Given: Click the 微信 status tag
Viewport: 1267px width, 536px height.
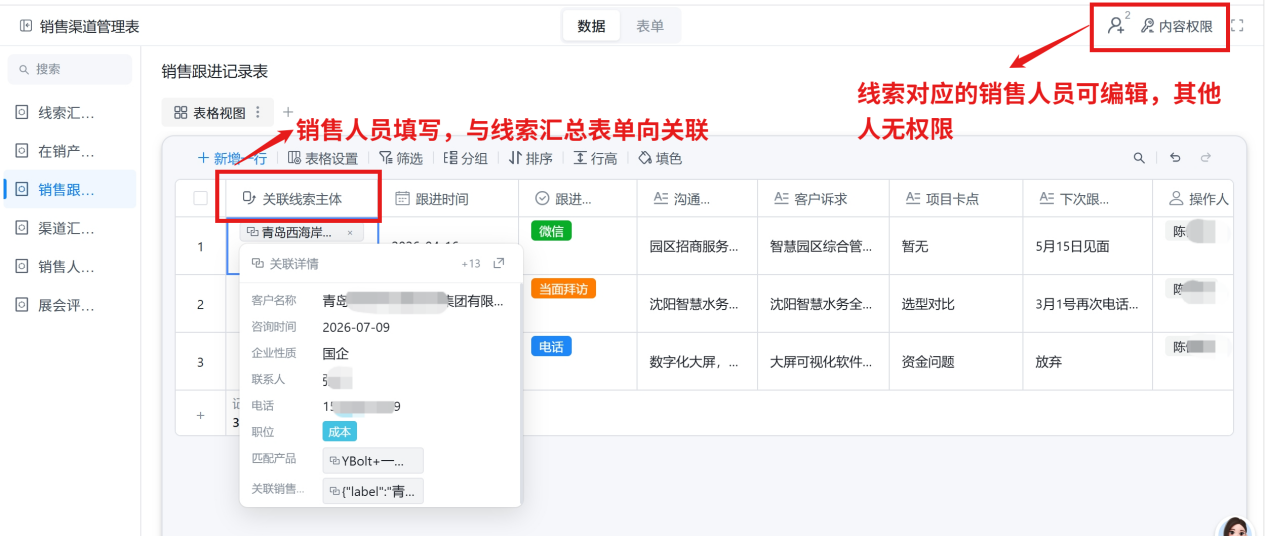Looking at the screenshot, I should tap(551, 231).
